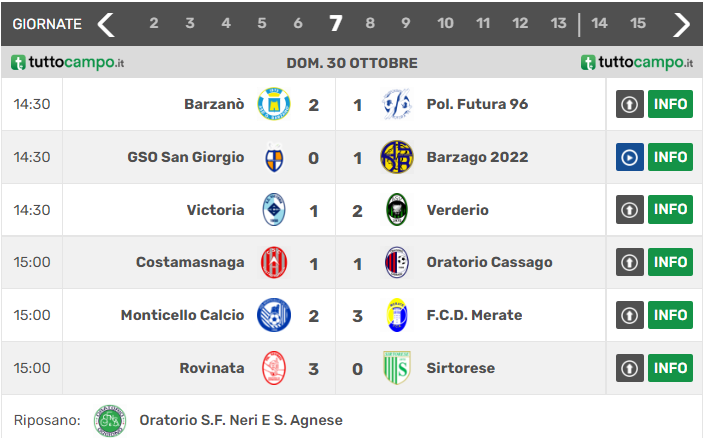The width and height of the screenshot is (705, 438).
Task: Go to previous matchdays arrow
Action: pos(106,24)
